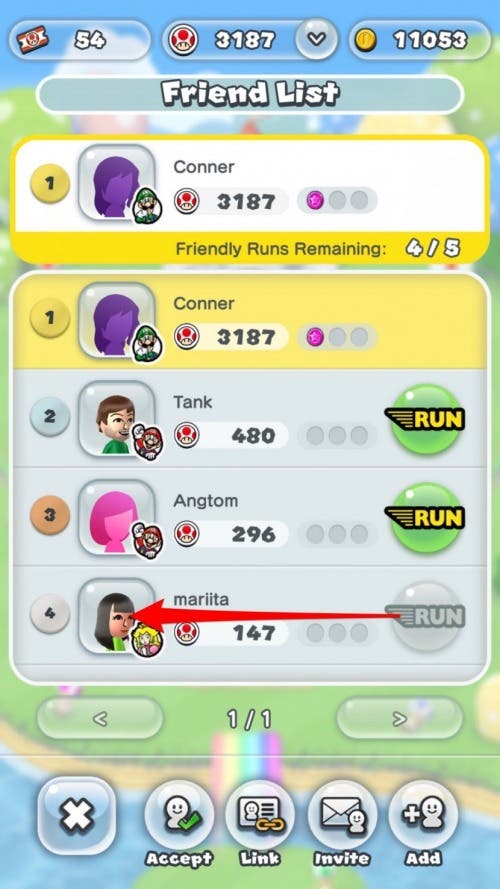This screenshot has width=500, height=889.
Task: Select Tank's rank 2 badge
Action: pyautogui.click(x=50, y=417)
